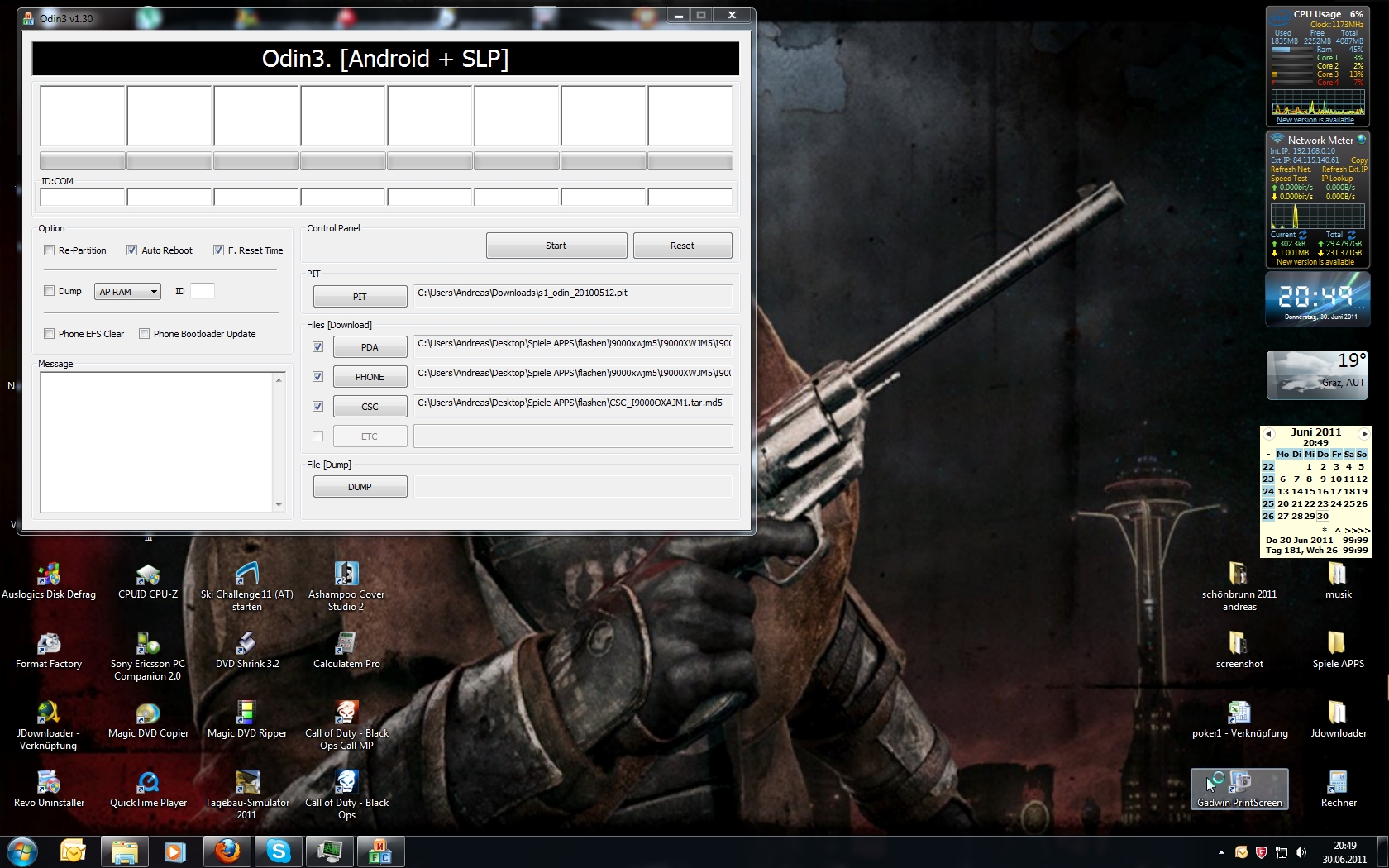Open Auslogics Disk Defrag desktop icon
Screen dimensions: 1389x868
[x=49, y=581]
